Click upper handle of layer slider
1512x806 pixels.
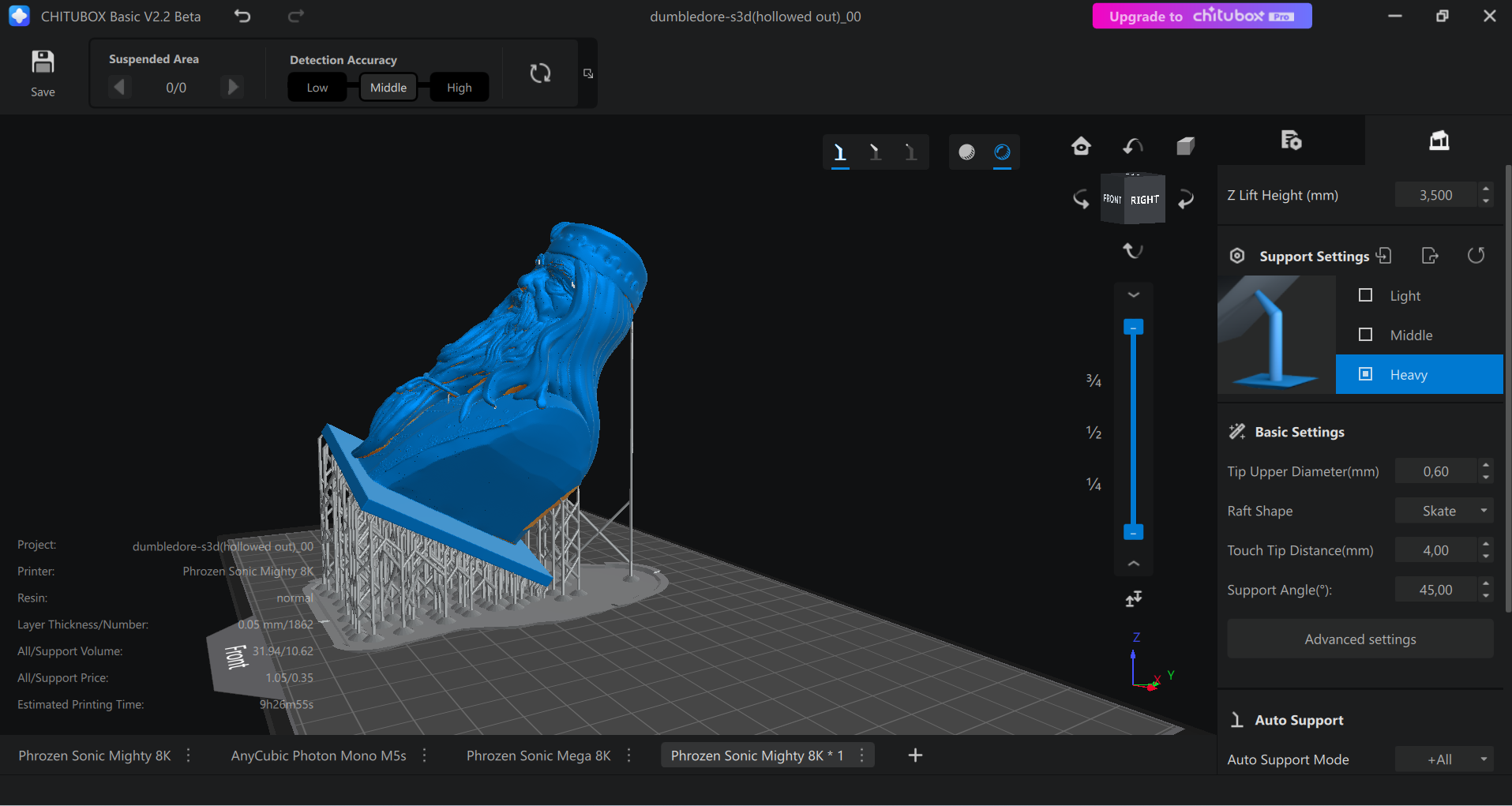click(x=1133, y=327)
